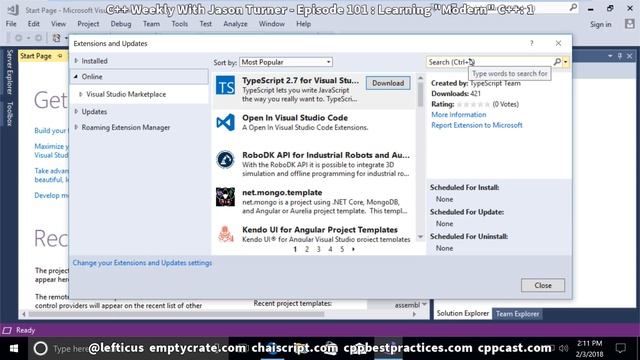The image size is (640, 360).
Task: Click the search magnifier in Extensions dialog
Action: click(557, 62)
